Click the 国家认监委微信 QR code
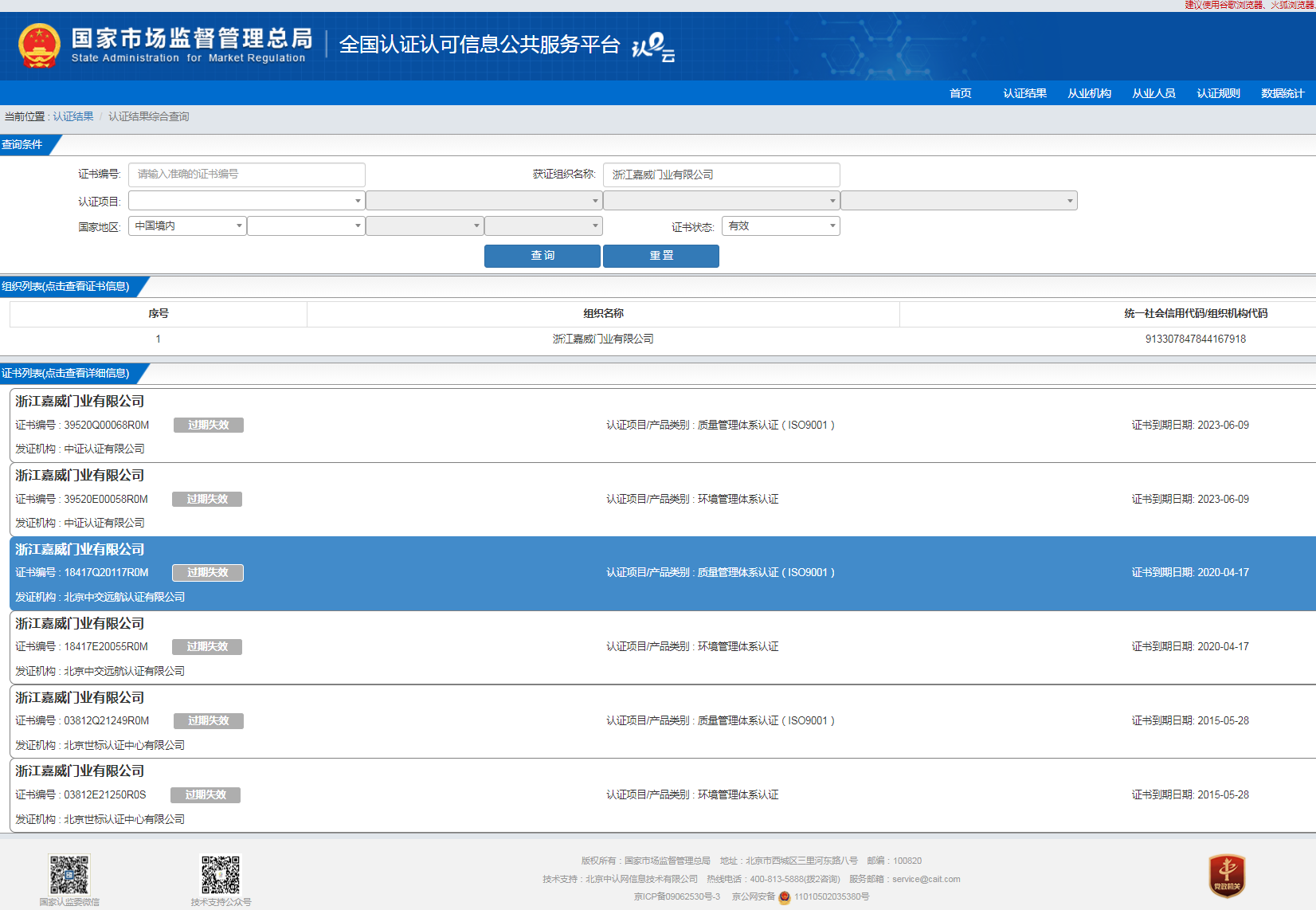 69,874
